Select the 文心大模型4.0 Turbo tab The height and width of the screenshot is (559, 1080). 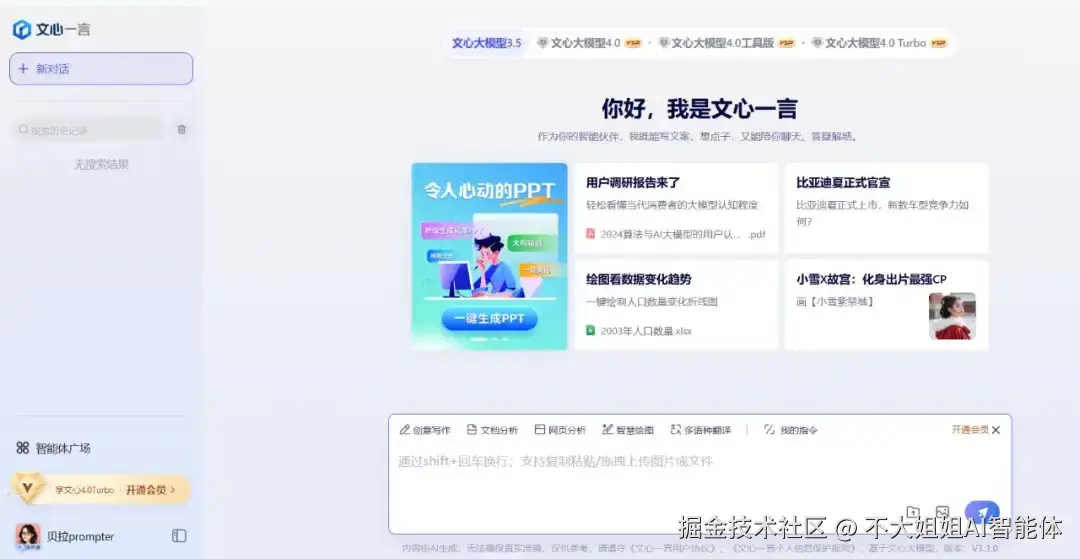click(x=880, y=43)
